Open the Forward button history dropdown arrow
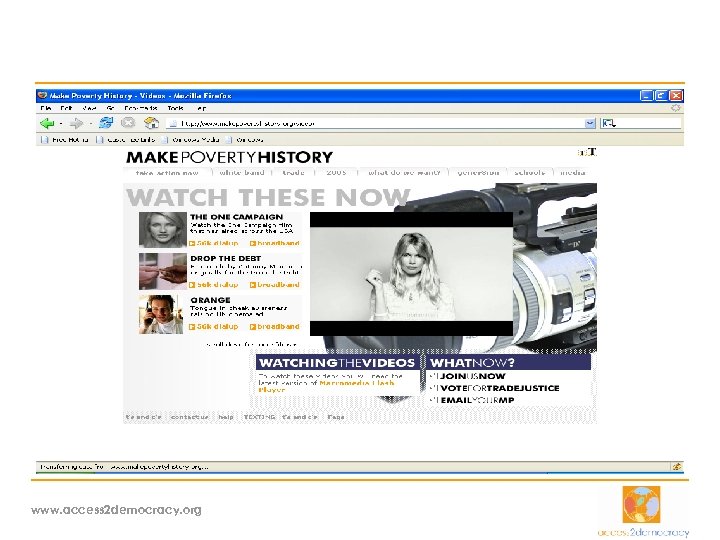This screenshot has height=540, width=720. point(90,124)
